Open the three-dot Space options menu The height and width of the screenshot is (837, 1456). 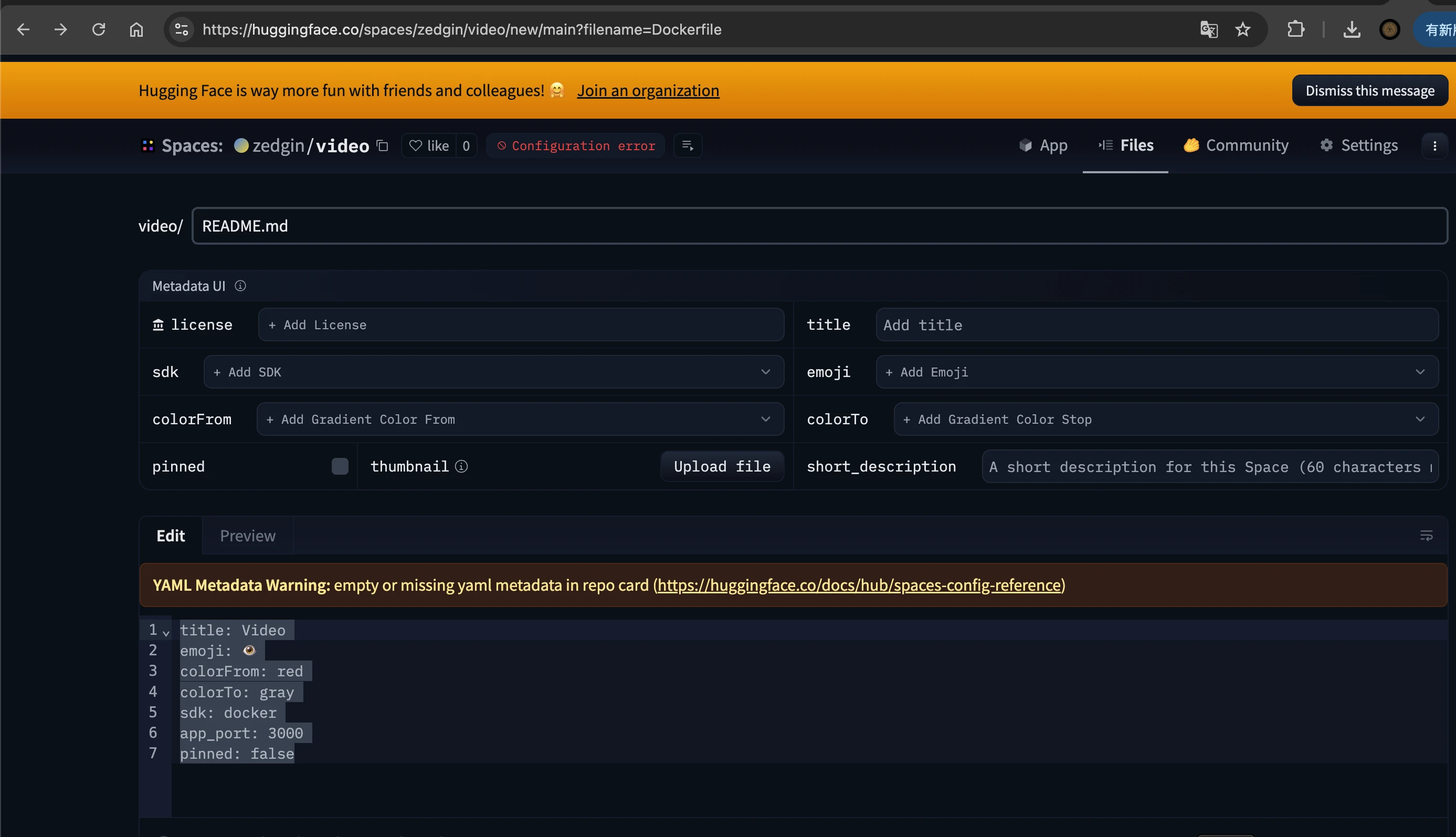(1434, 145)
